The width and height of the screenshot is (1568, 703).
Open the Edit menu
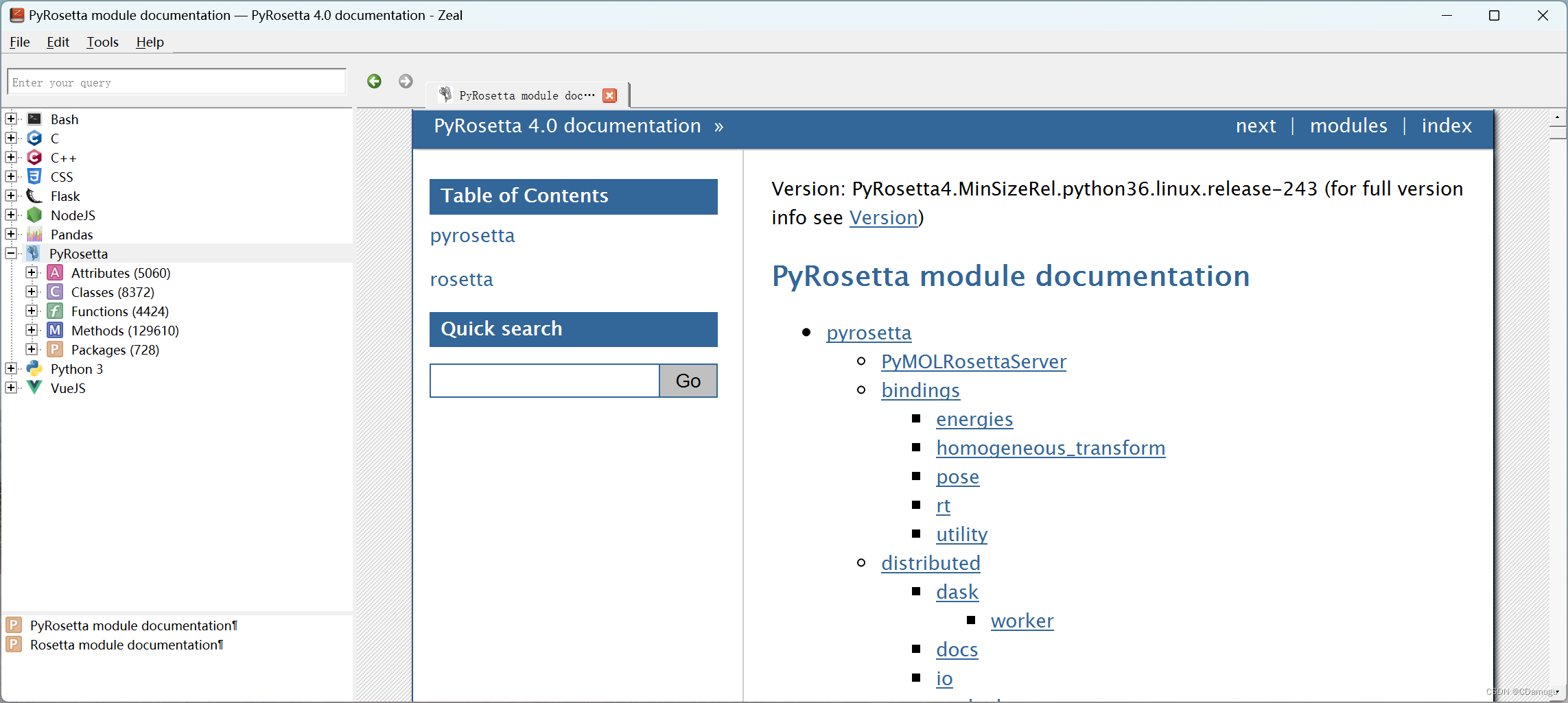(x=58, y=42)
